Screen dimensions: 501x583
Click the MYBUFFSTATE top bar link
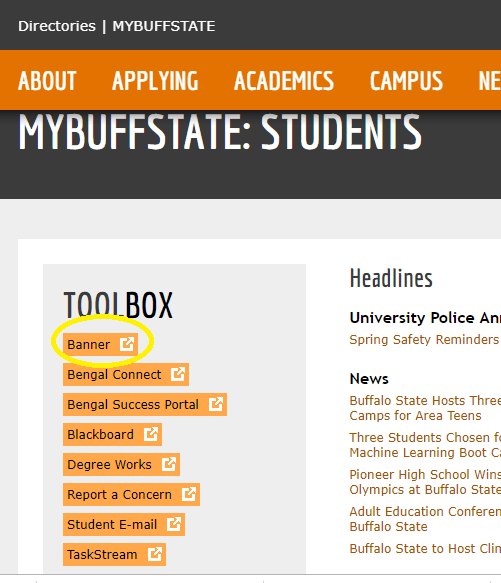coord(164,26)
